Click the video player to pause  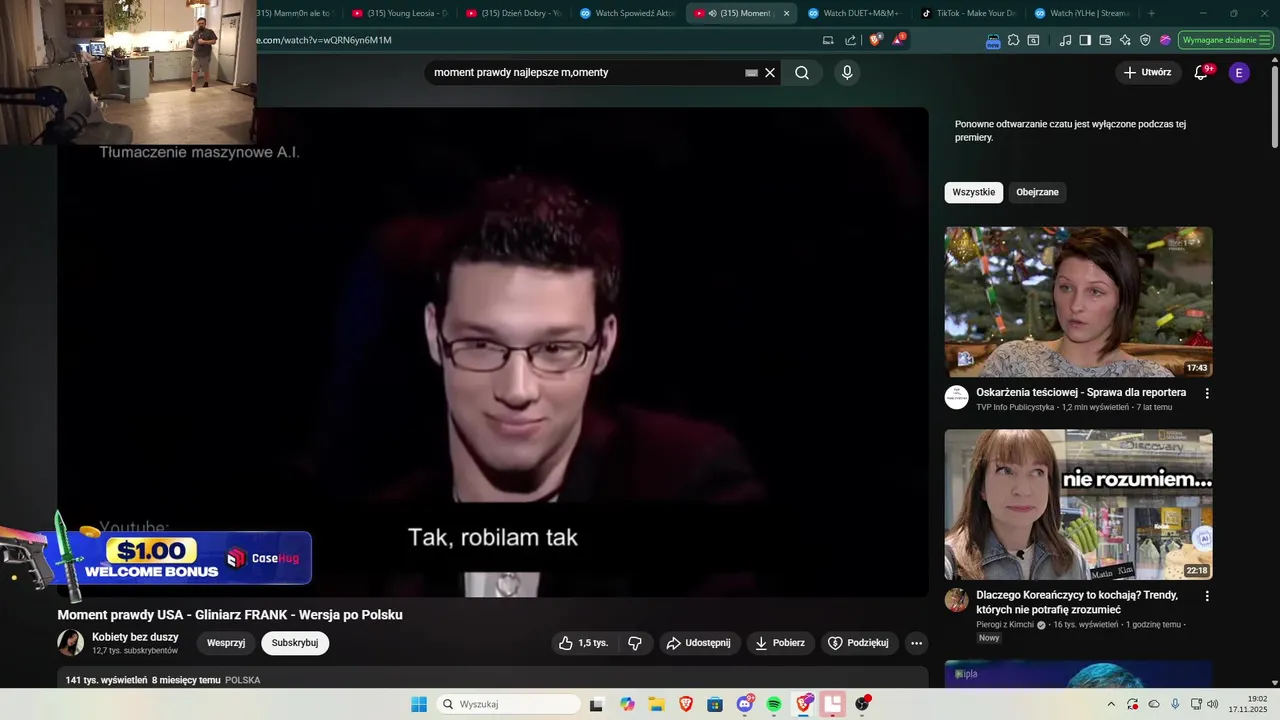[493, 352]
